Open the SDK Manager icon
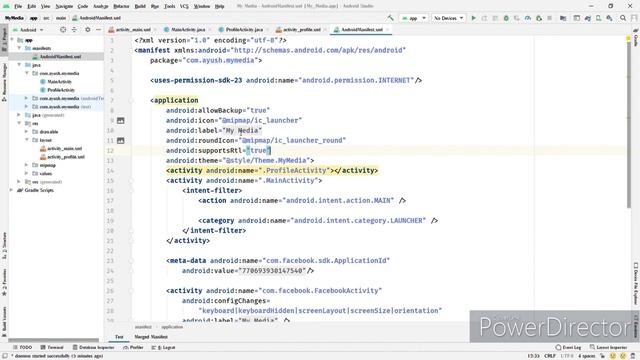 (609, 18)
